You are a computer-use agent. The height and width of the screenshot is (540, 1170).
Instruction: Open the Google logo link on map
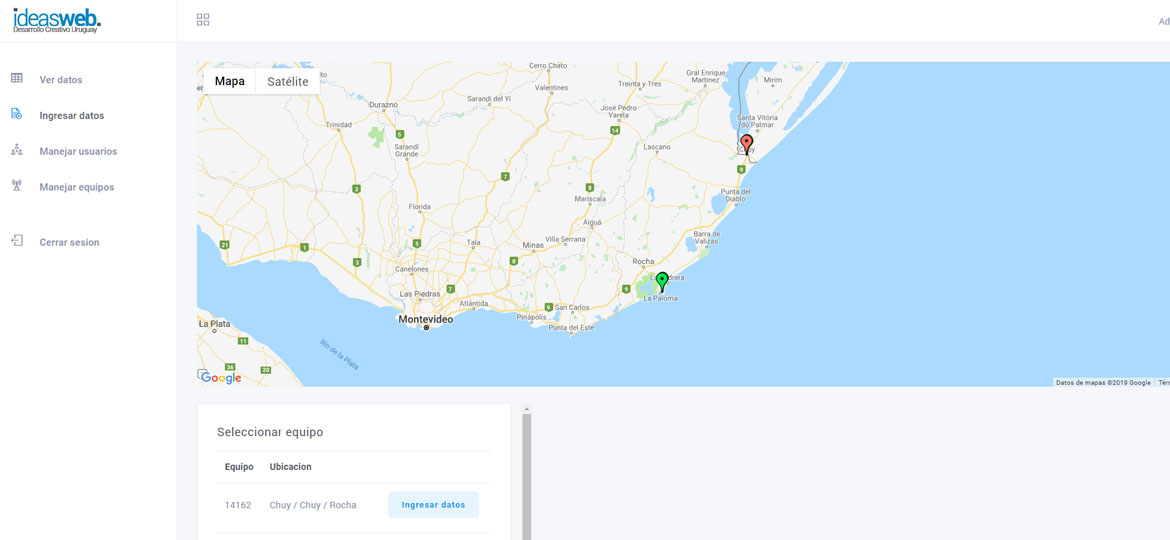coord(221,377)
